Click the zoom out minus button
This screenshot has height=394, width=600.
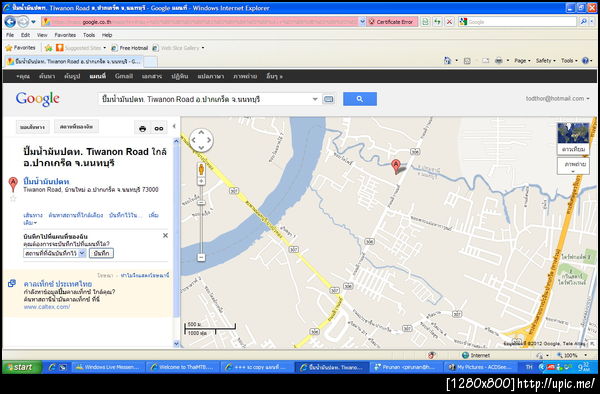[201, 257]
